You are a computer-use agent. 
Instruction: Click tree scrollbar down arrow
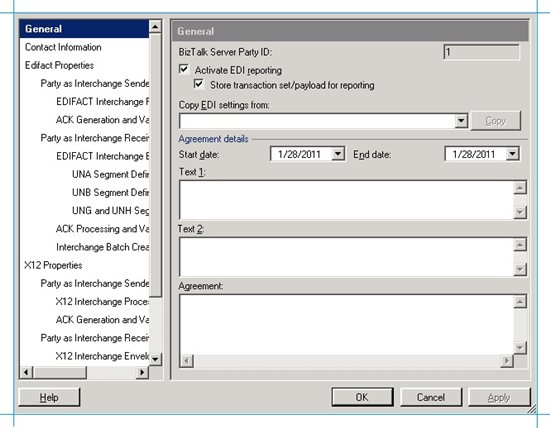[155, 359]
